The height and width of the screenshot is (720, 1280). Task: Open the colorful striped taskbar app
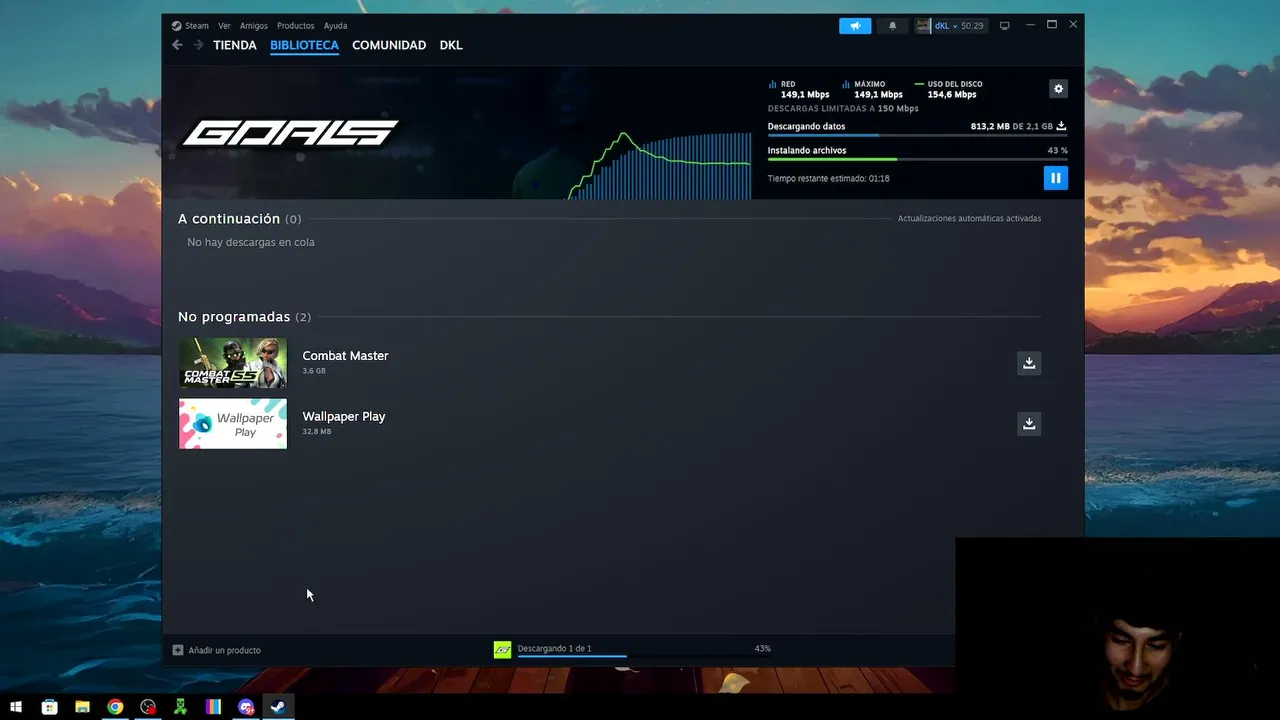(213, 707)
